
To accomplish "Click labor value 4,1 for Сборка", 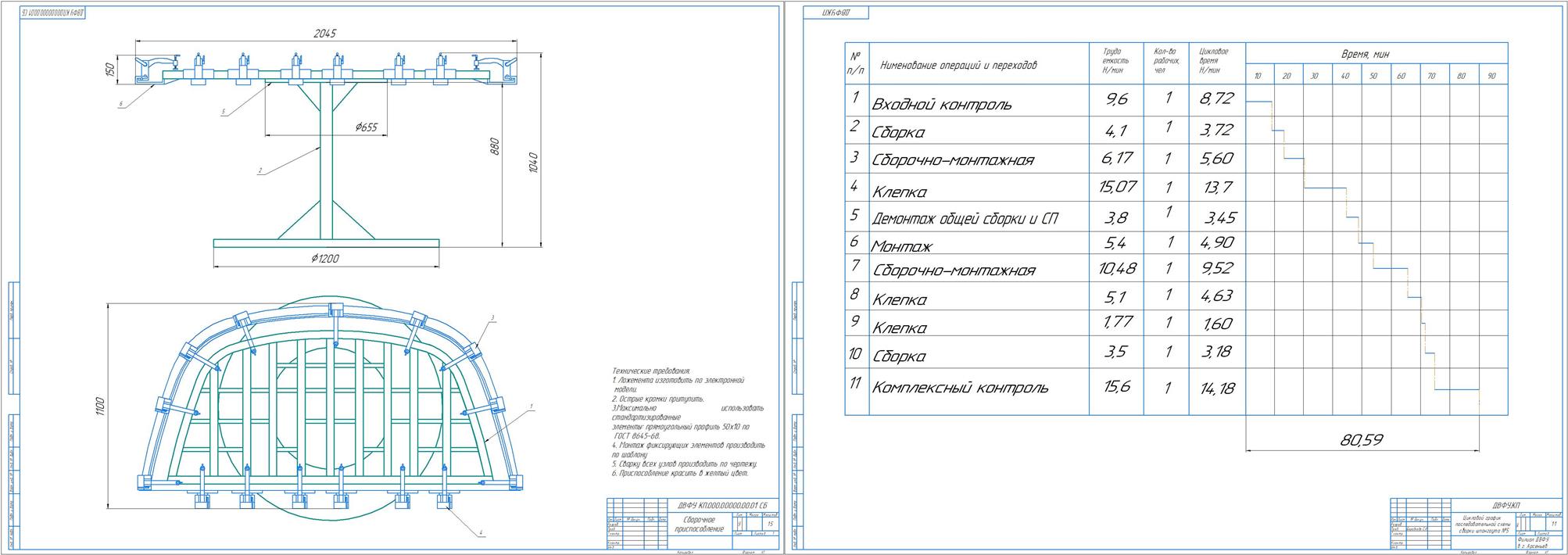I will tap(1115, 132).
